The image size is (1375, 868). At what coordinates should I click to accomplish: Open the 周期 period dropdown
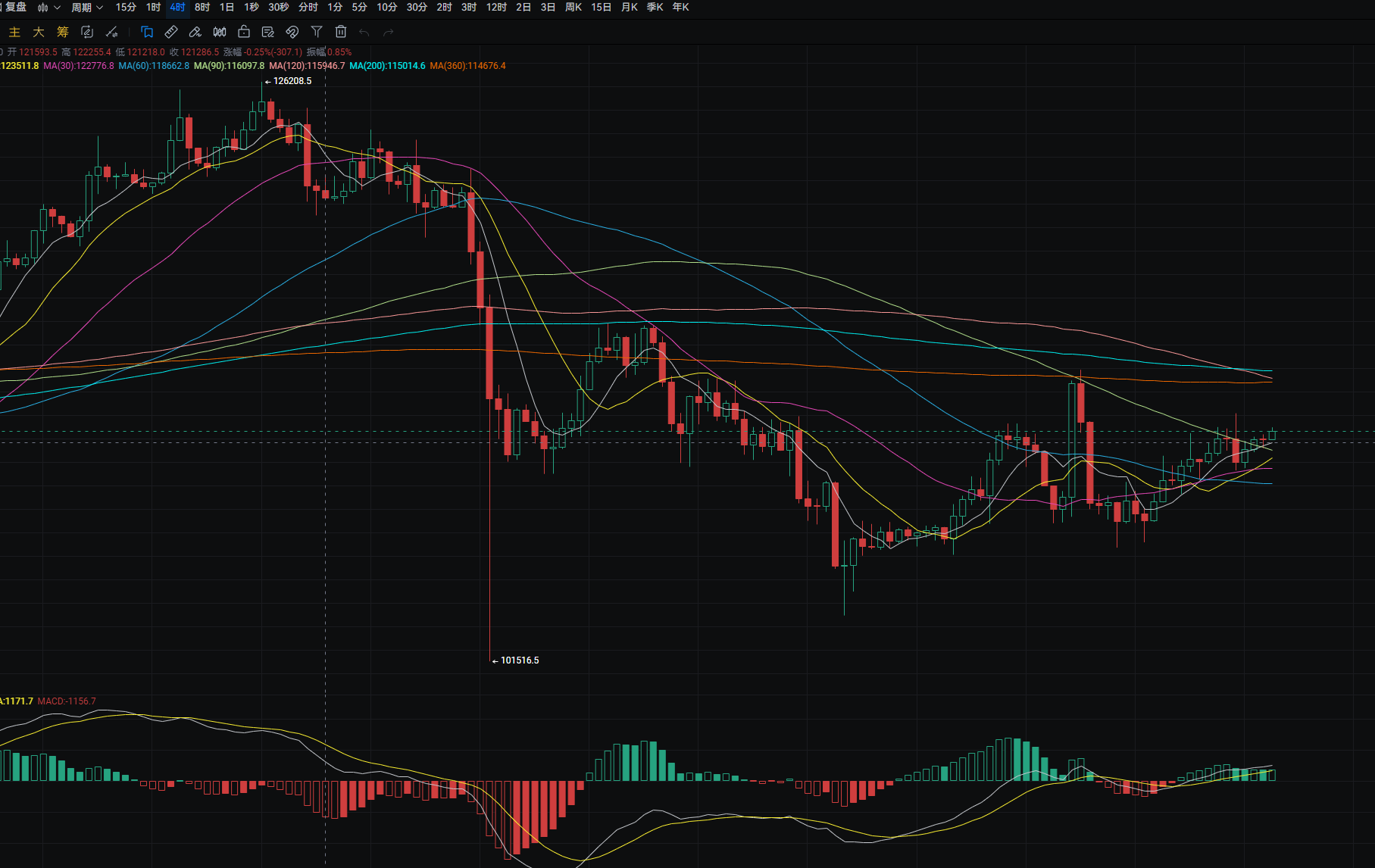[86, 8]
